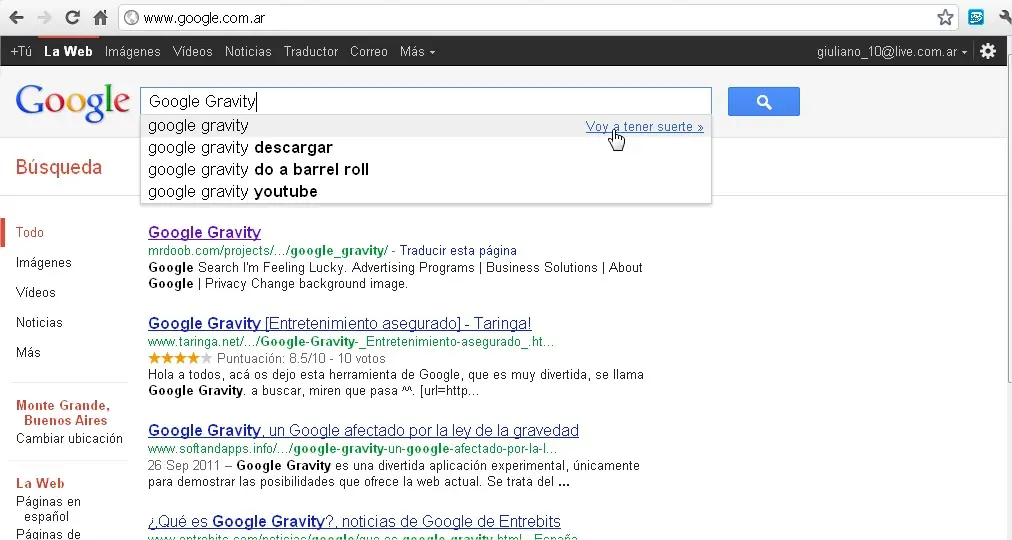The image size is (1012, 540).
Task: Select Noticias filter in left sidebar
Action: 39,323
